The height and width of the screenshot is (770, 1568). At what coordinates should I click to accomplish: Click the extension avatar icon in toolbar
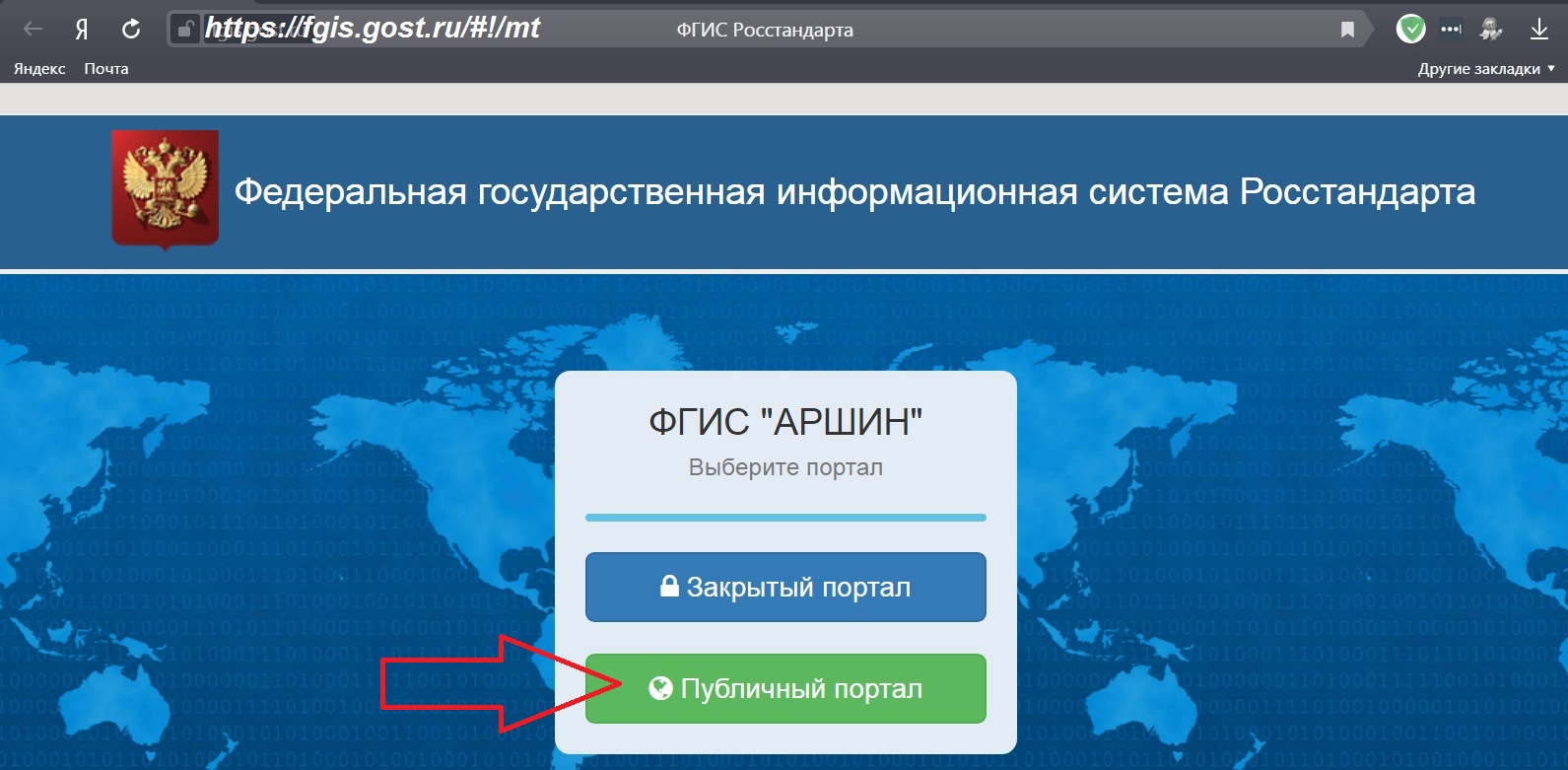(x=1491, y=30)
